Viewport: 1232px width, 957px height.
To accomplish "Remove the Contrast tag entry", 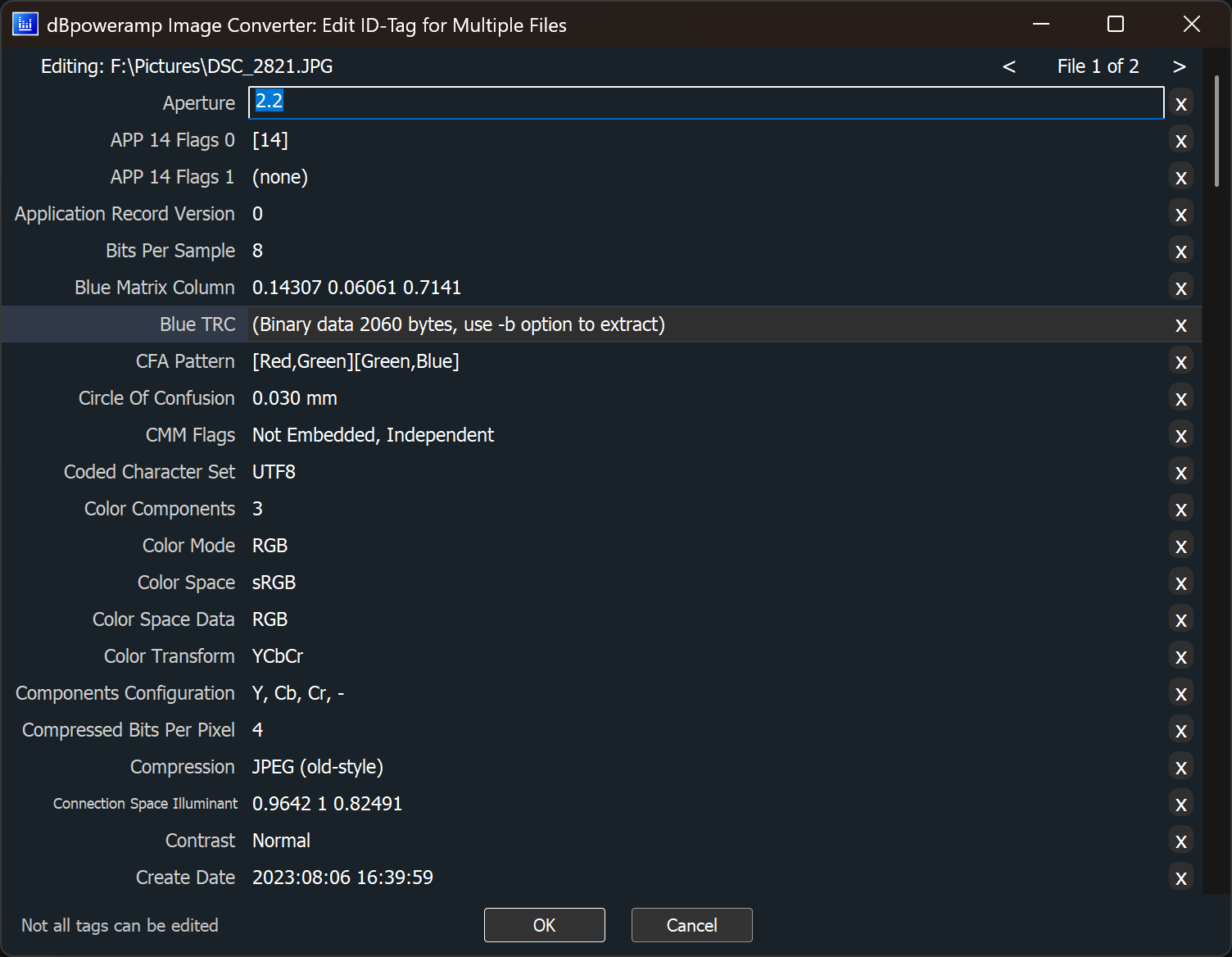I will pos(1180,841).
